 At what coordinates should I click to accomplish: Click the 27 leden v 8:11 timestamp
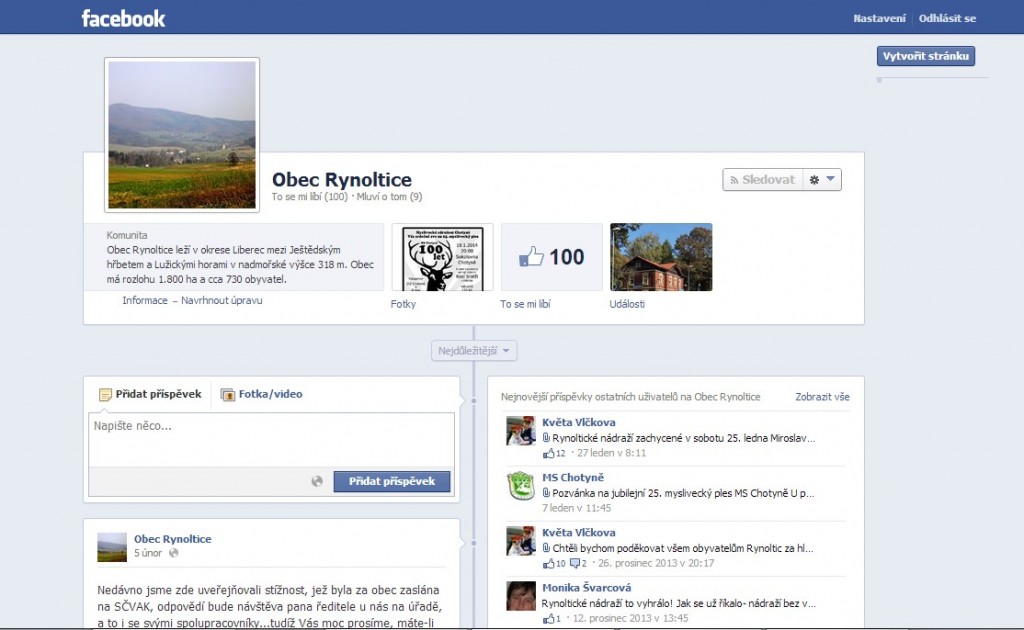pos(611,453)
